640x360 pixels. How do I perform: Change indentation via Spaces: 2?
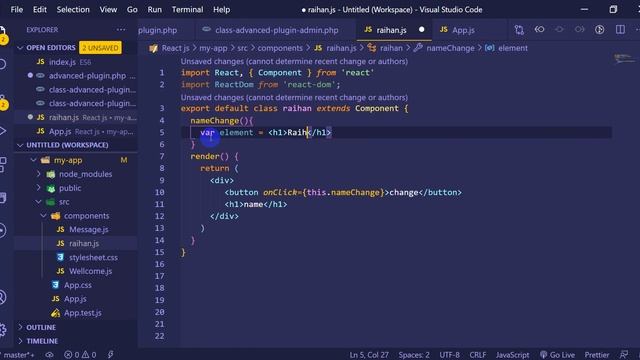tap(414, 355)
